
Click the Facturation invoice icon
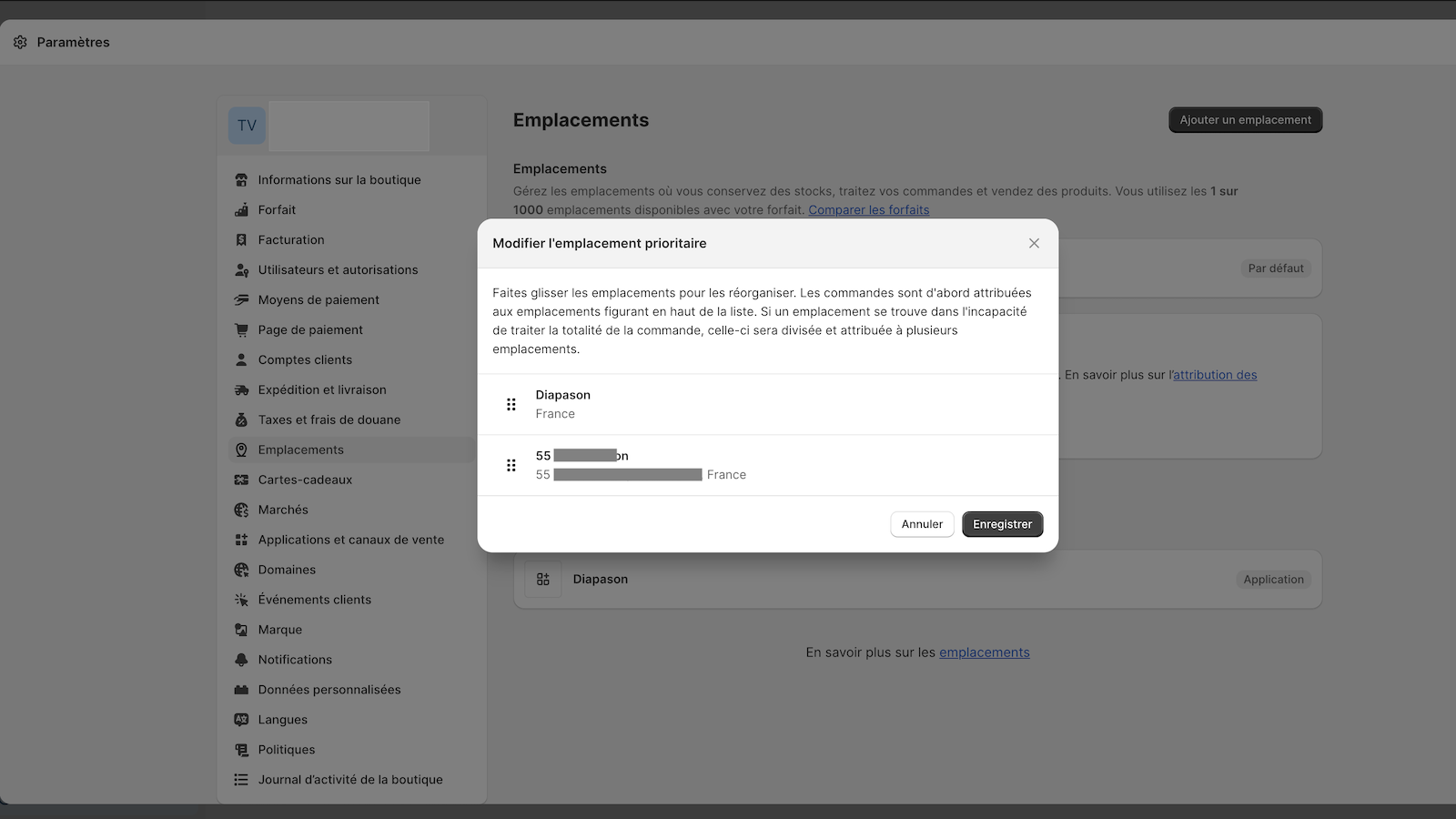pyautogui.click(x=241, y=240)
